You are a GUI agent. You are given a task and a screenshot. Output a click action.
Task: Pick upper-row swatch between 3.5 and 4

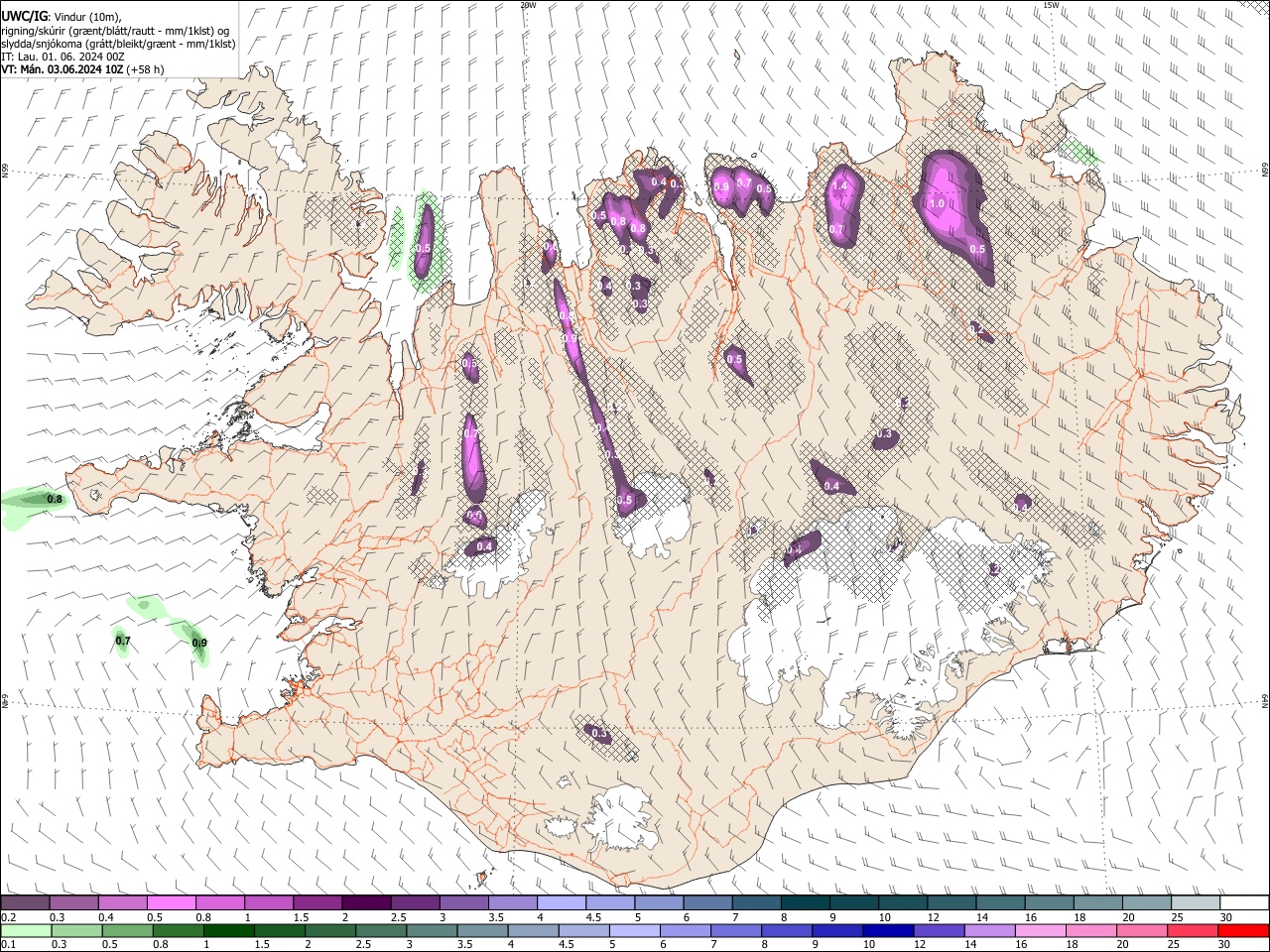pos(512,902)
